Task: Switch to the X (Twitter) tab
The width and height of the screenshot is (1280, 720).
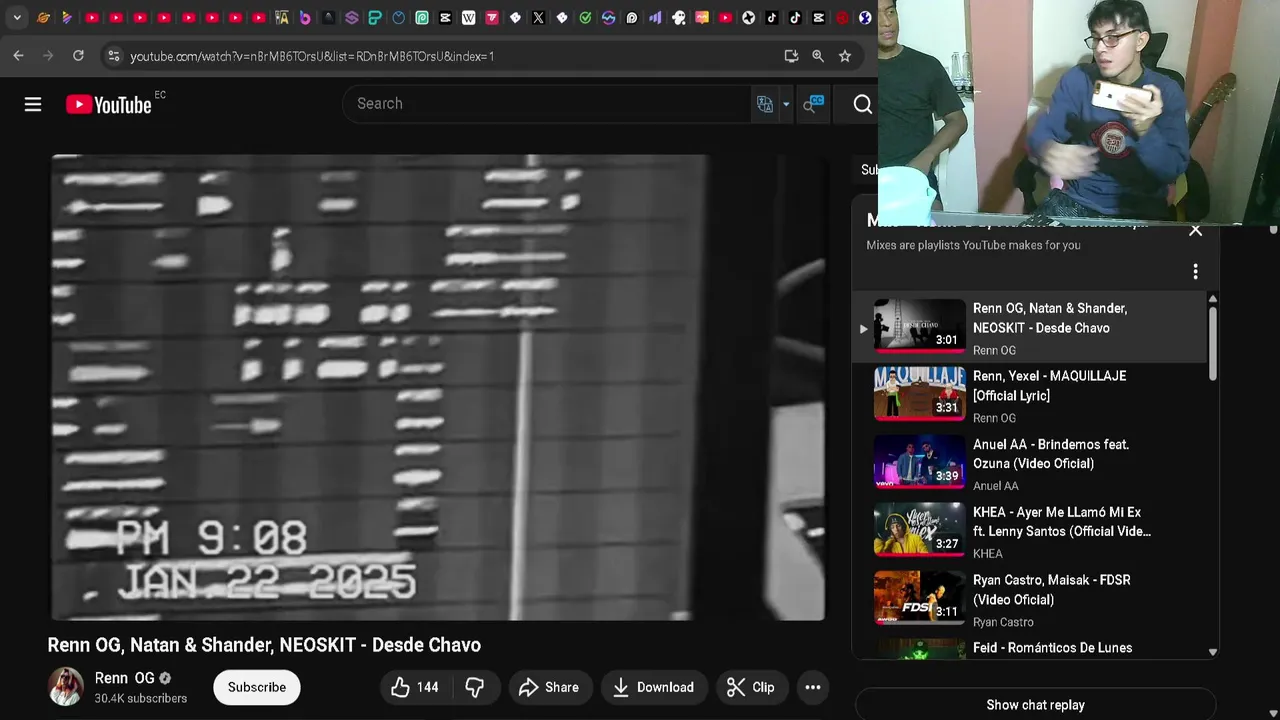Action: click(x=538, y=17)
